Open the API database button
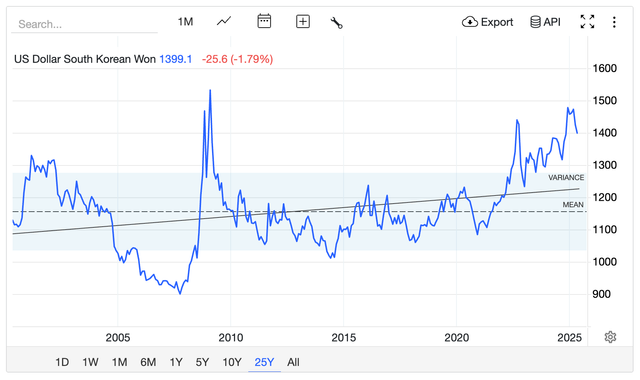This screenshot has width=640, height=380. pyautogui.click(x=545, y=22)
